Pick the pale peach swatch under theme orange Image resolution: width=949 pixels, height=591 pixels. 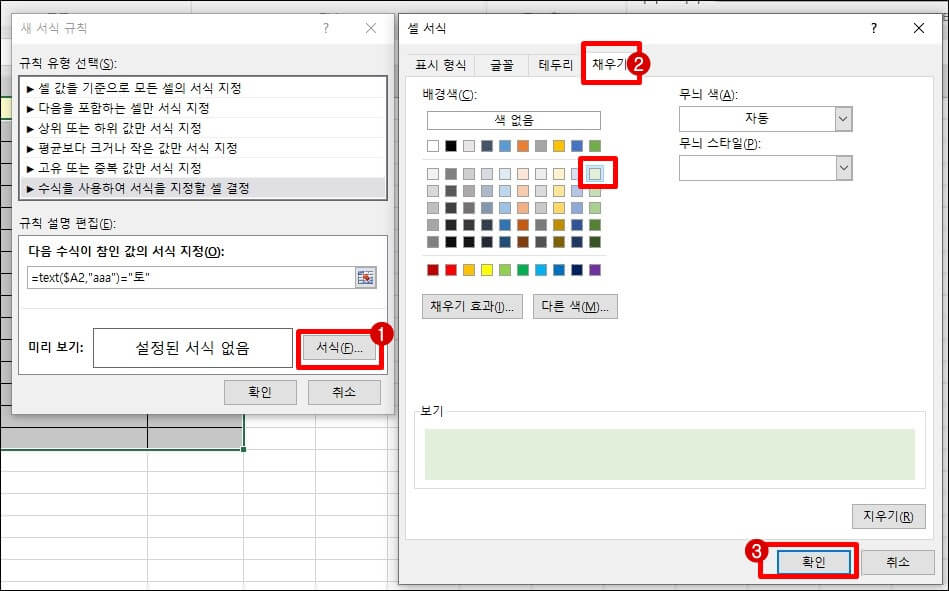coord(523,174)
